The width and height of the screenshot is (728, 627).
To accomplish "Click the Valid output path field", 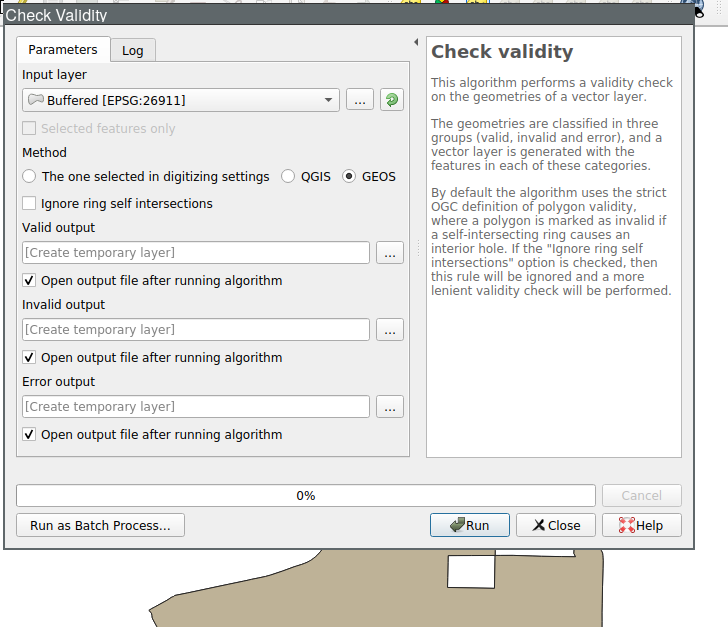I will [196, 253].
